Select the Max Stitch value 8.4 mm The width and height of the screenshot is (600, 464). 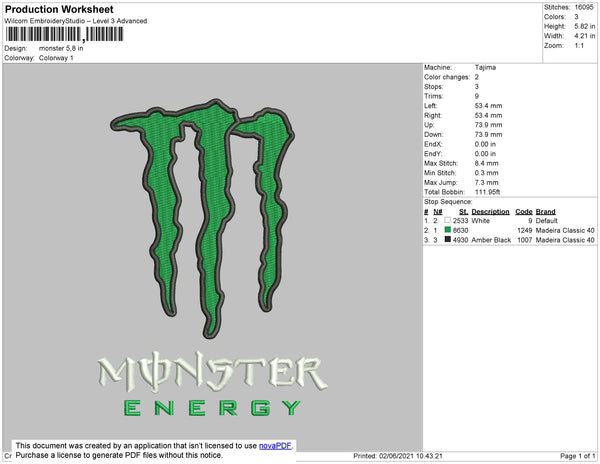pyautogui.click(x=487, y=163)
